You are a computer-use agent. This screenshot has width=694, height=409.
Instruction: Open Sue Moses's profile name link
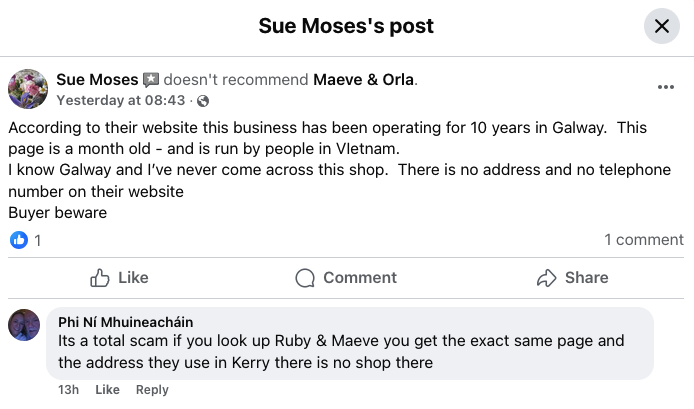(97, 80)
